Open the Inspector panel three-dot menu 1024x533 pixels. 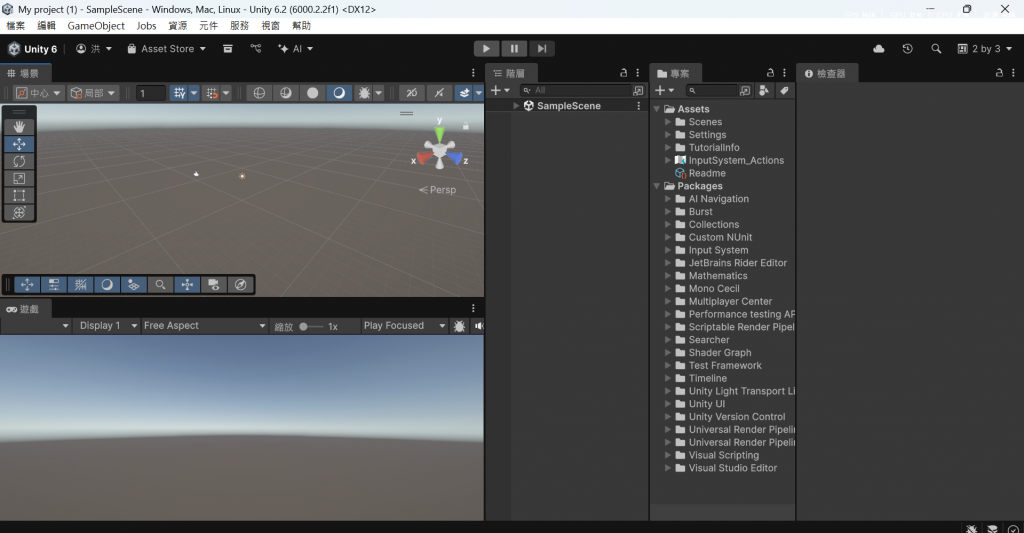[x=1013, y=73]
